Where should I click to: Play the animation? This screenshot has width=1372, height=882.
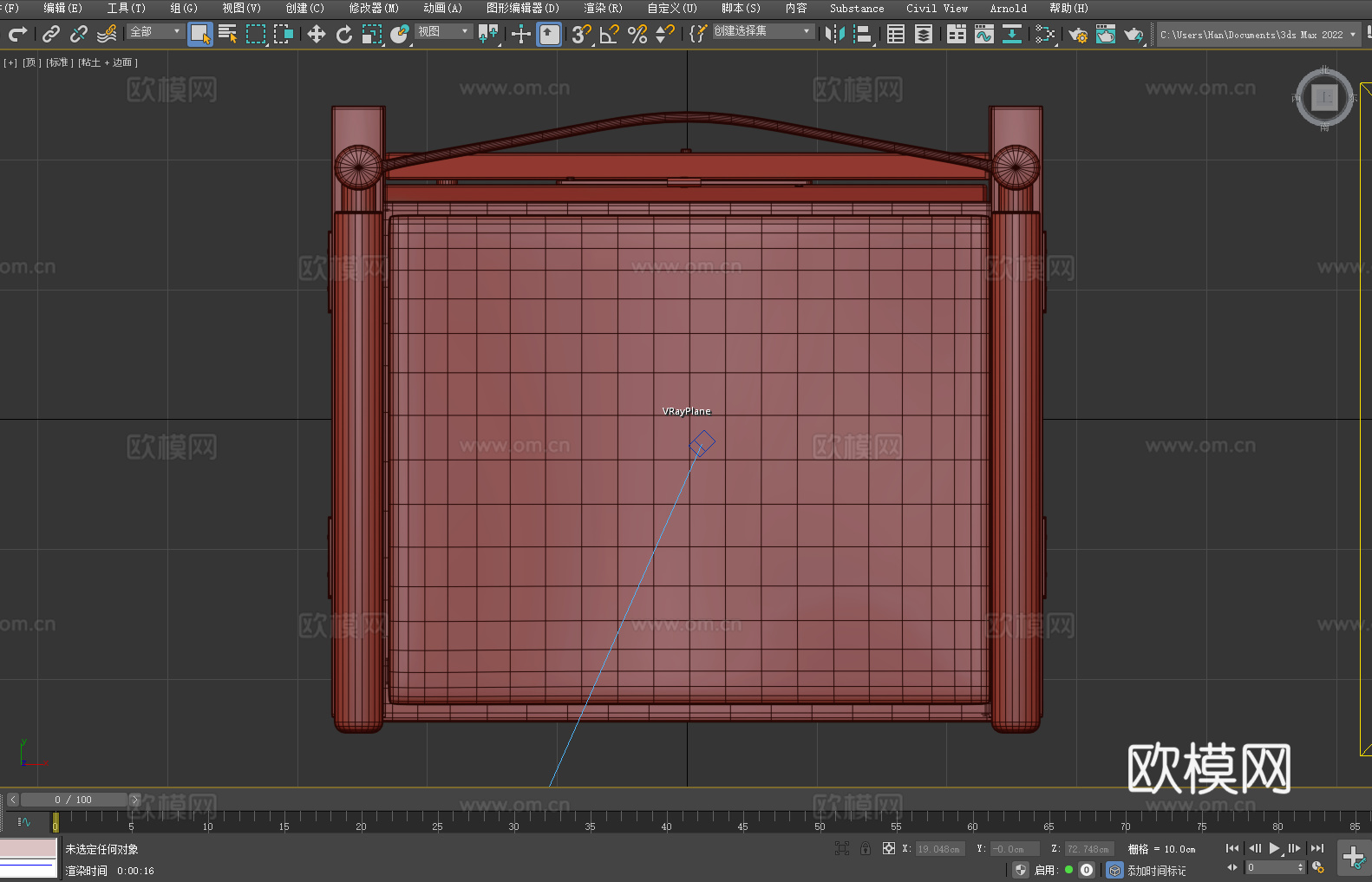[1274, 848]
